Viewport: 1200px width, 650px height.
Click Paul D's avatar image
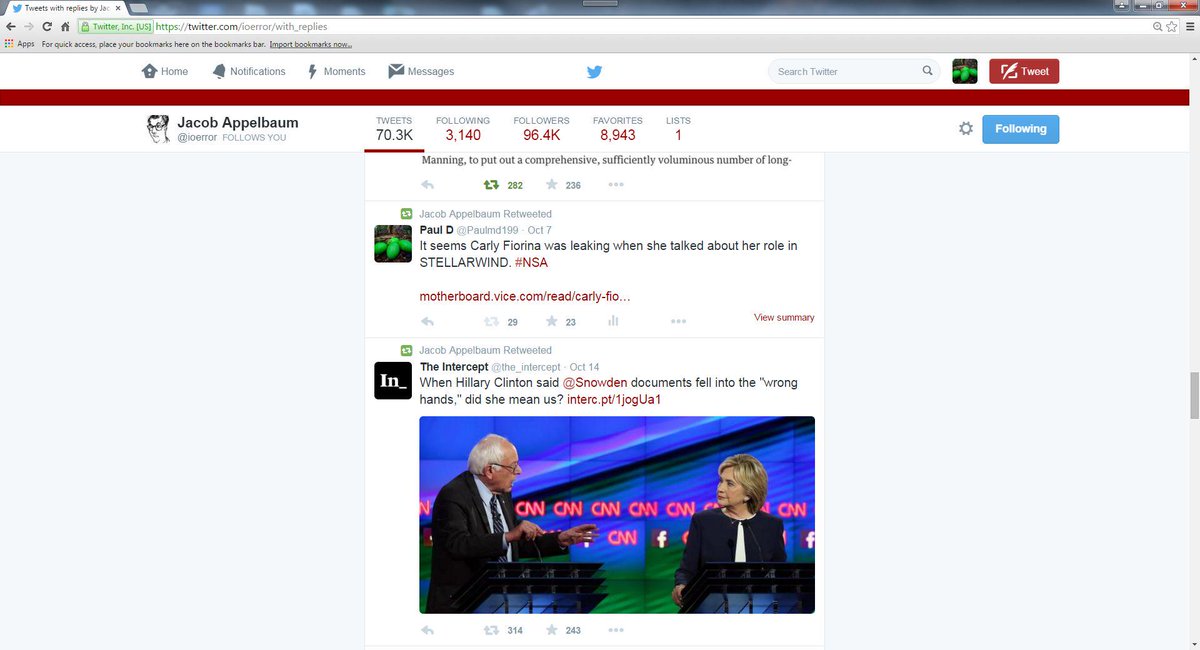point(393,243)
